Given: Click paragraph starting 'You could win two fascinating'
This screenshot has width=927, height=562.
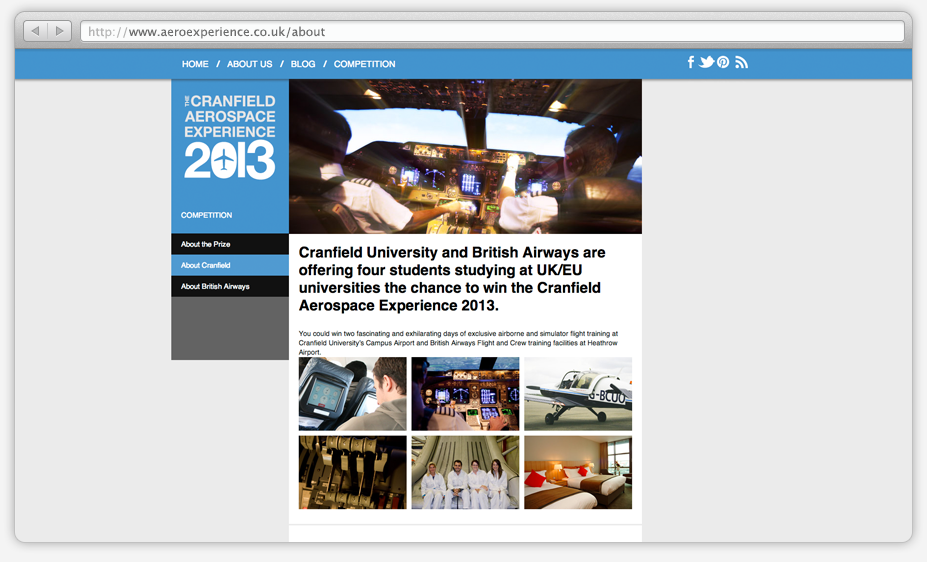Looking at the screenshot, I should coord(458,343).
